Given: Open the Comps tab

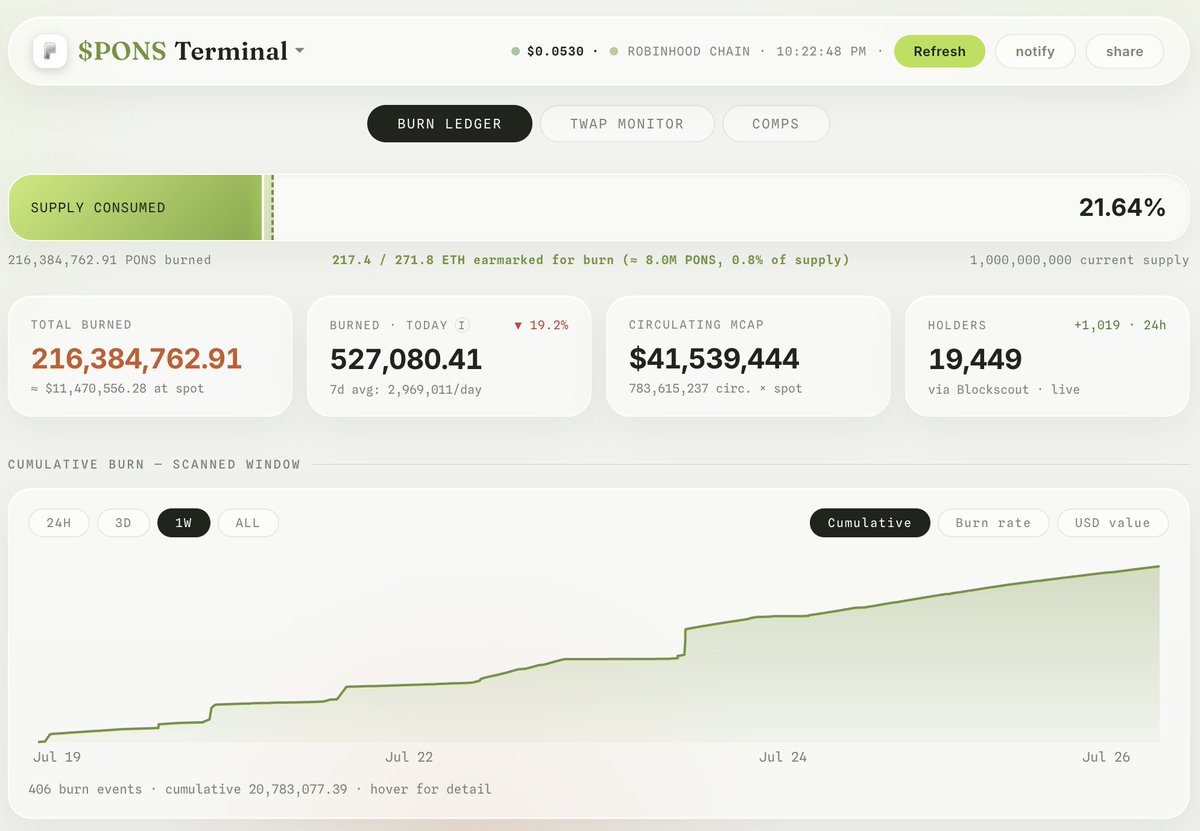Looking at the screenshot, I should pyautogui.click(x=776, y=124).
